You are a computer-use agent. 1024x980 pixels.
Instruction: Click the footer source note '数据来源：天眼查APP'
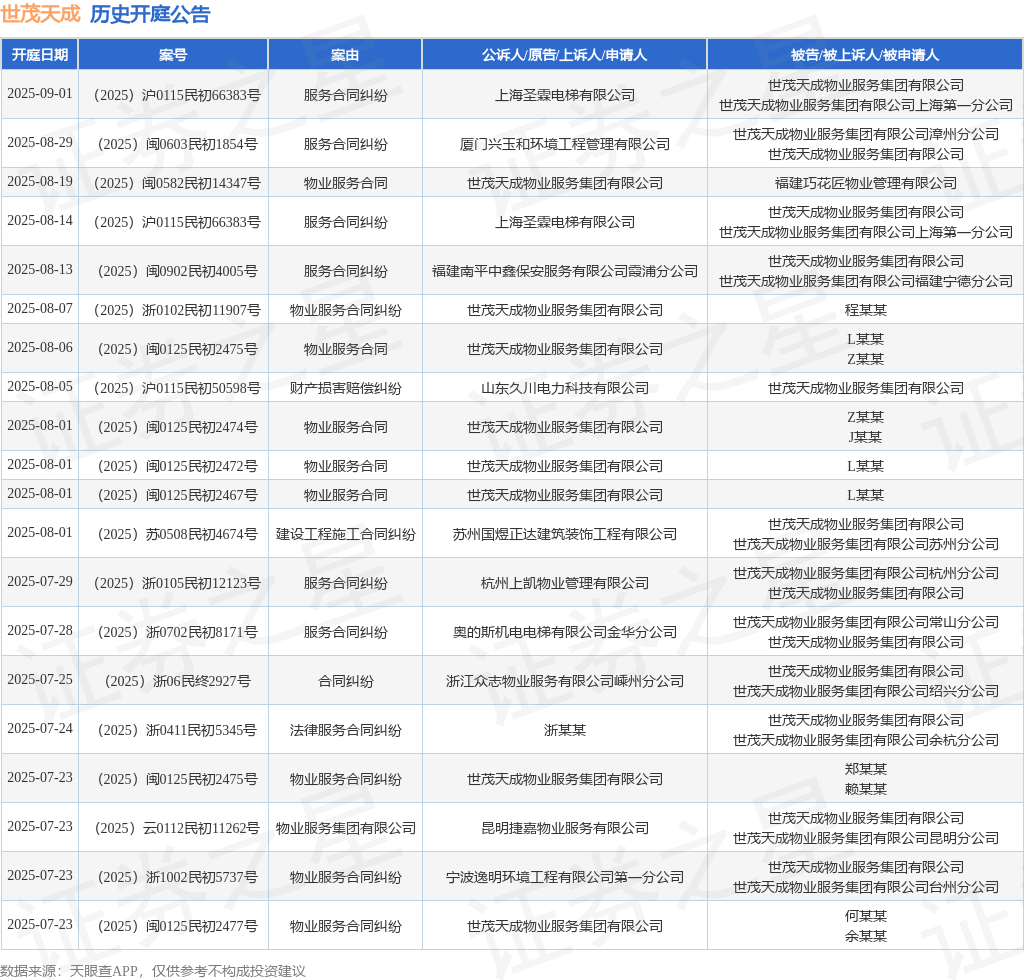pyautogui.click(x=69, y=971)
